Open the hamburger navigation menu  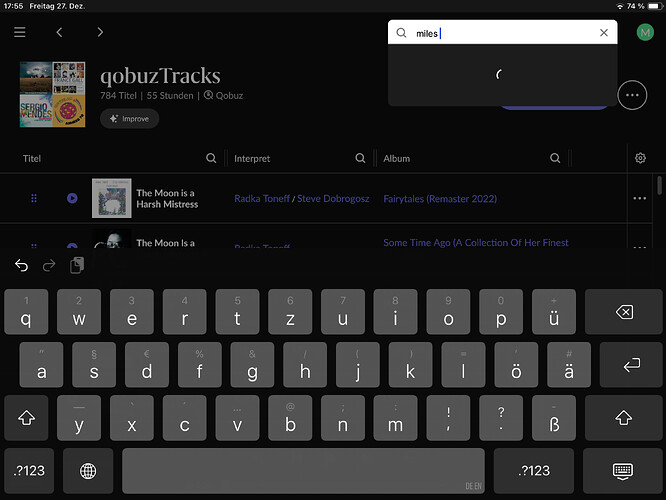point(20,32)
